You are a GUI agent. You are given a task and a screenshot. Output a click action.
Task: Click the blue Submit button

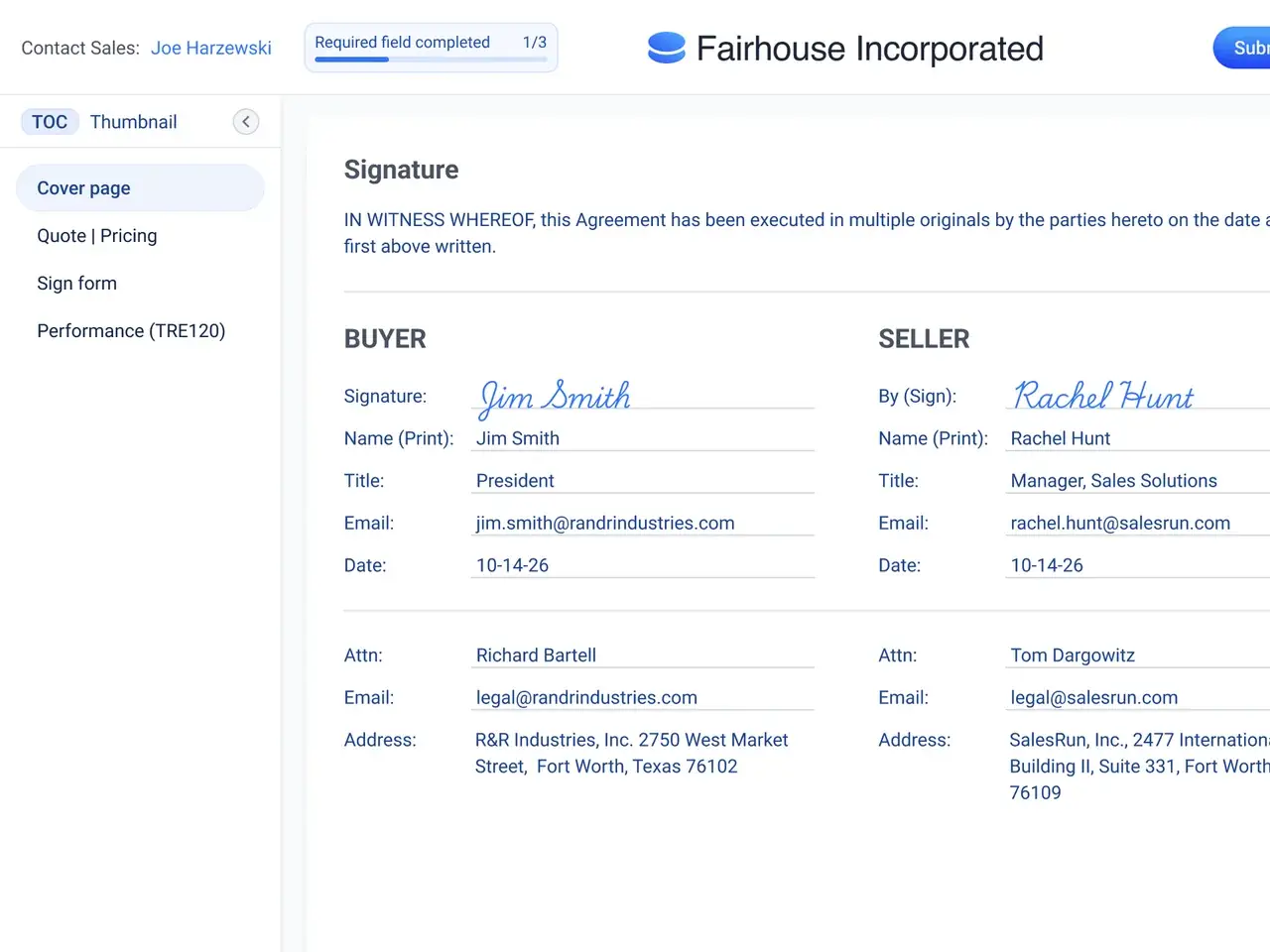point(1244,48)
